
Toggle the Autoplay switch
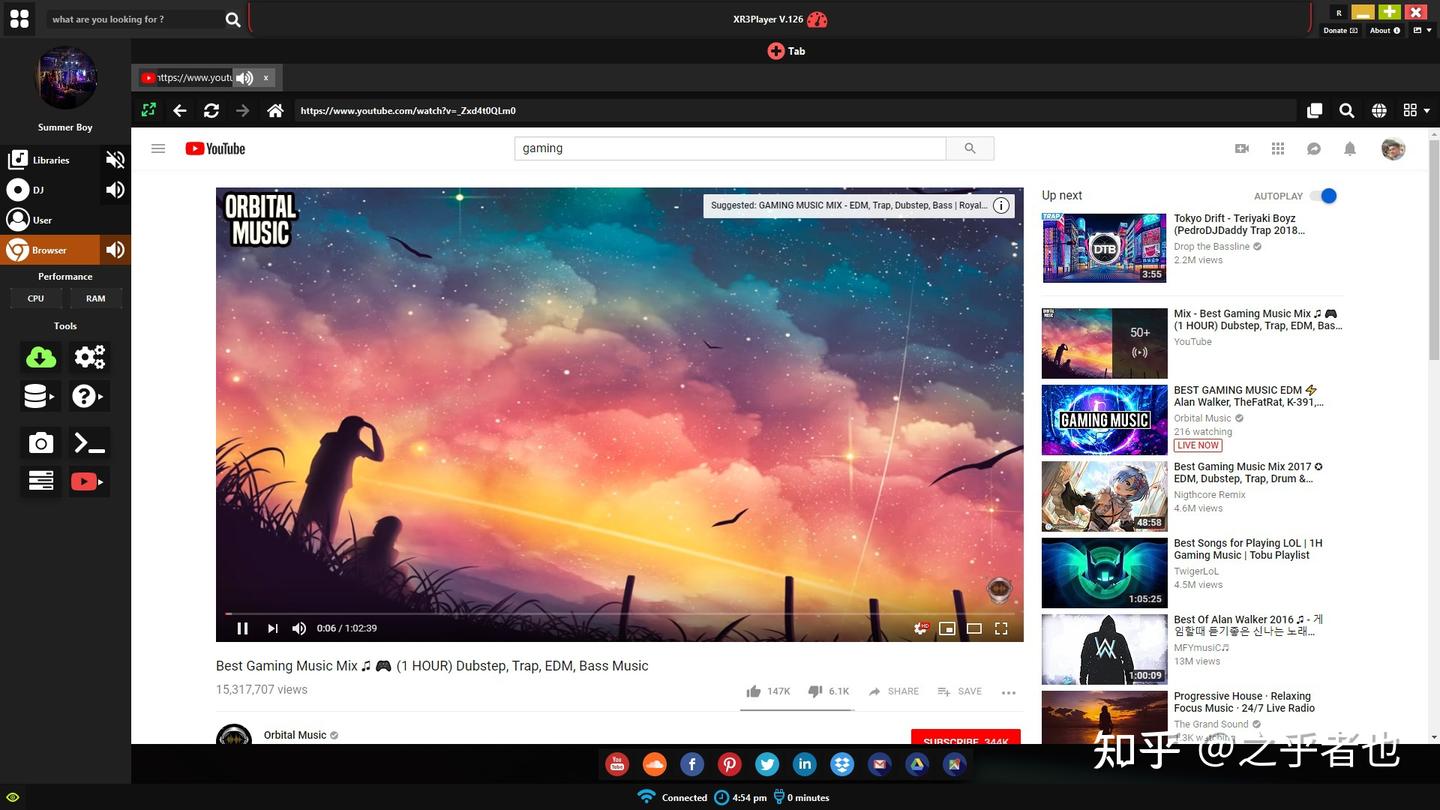tap(1323, 196)
